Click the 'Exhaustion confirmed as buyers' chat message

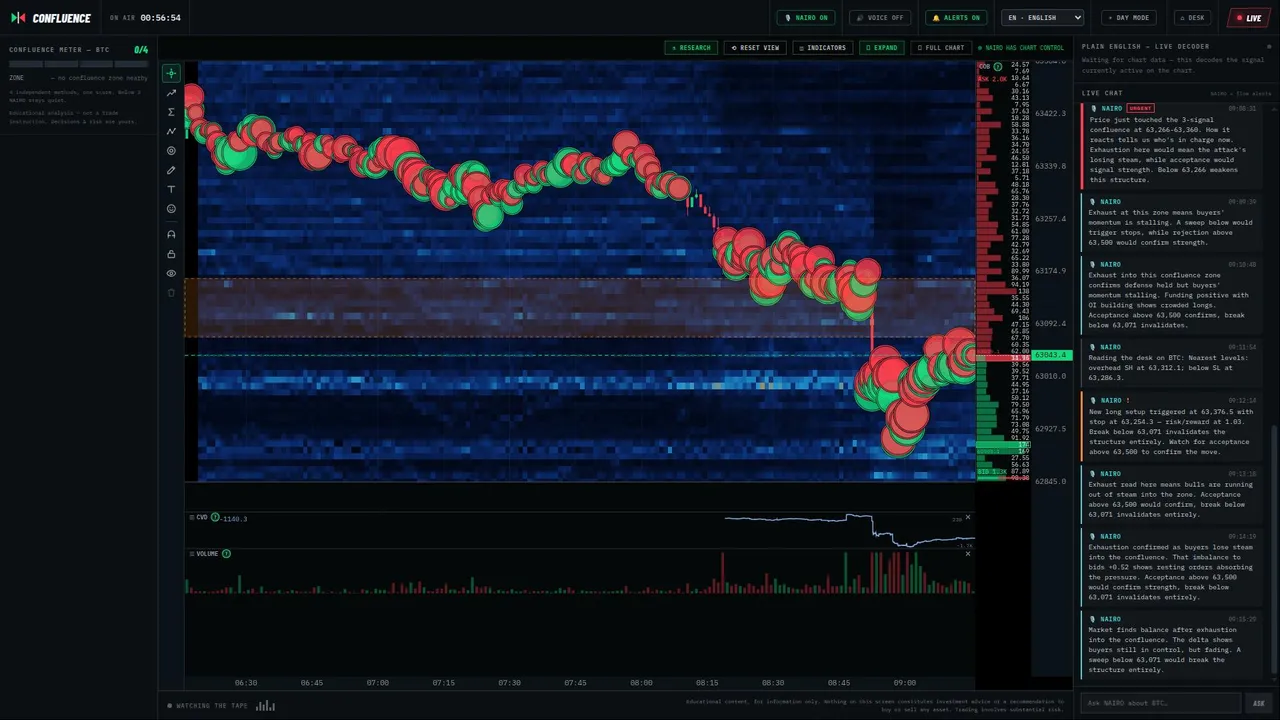click(x=1171, y=567)
